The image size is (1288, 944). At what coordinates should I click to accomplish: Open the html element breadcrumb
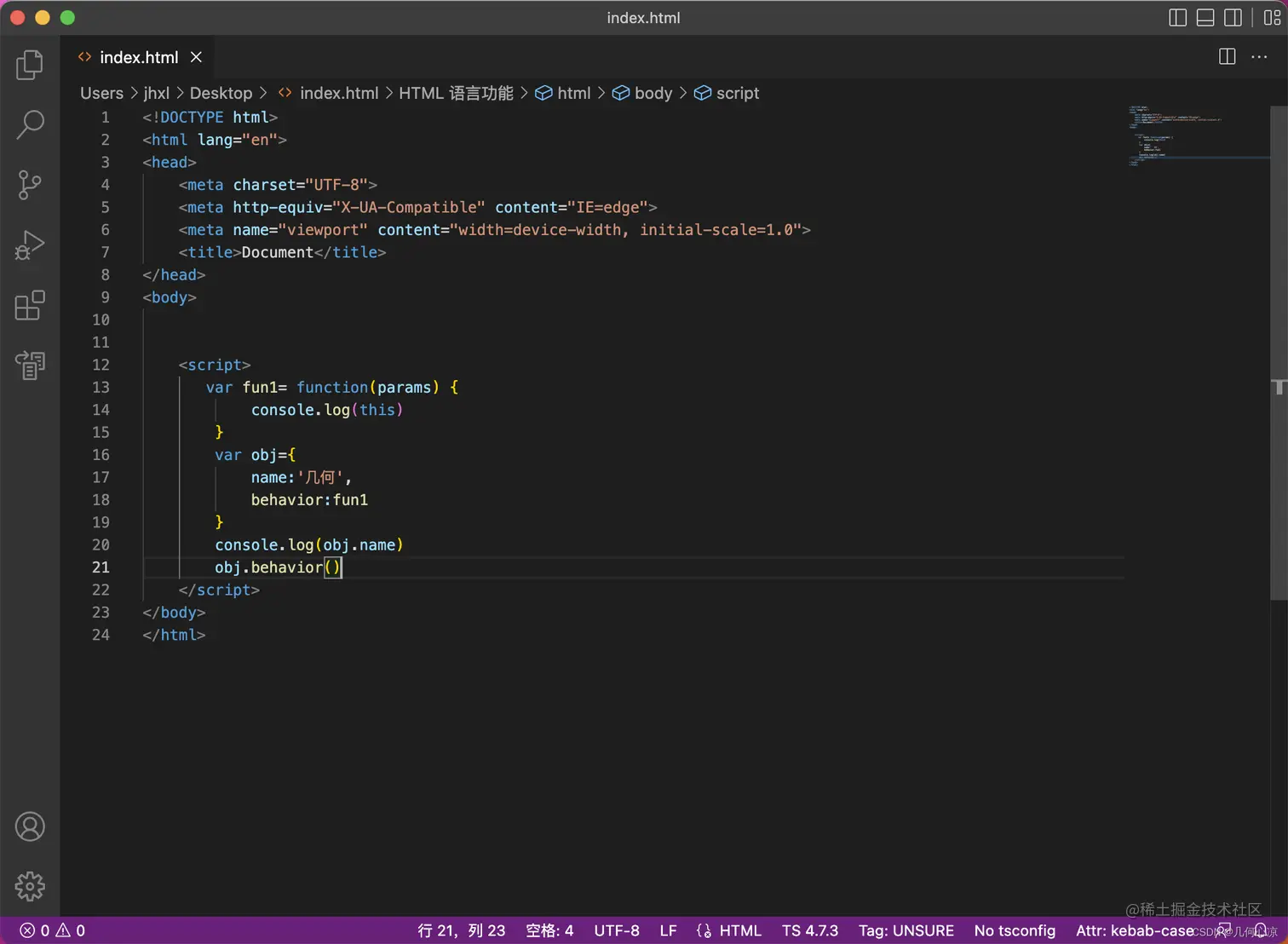tap(563, 93)
